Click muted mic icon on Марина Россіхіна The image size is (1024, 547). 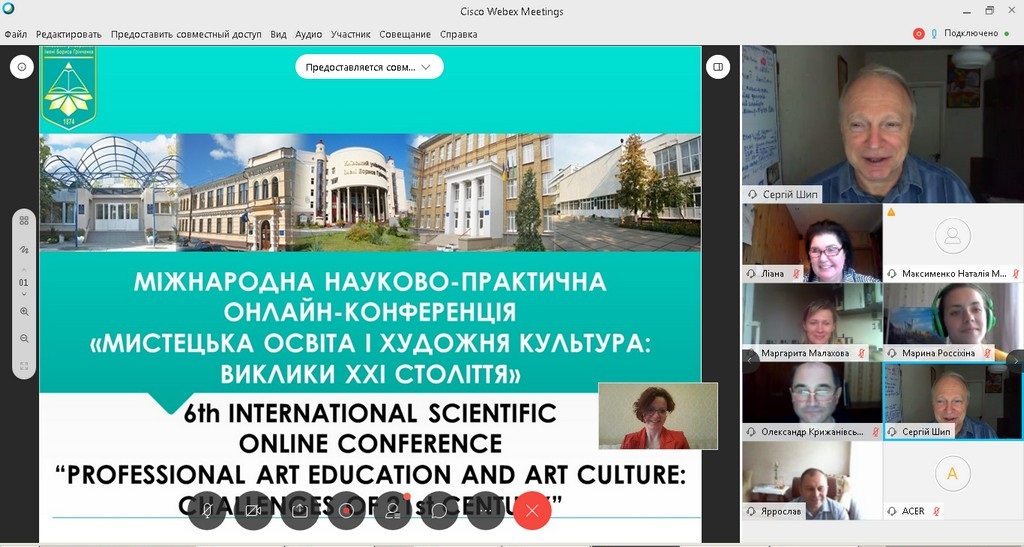(x=987, y=353)
